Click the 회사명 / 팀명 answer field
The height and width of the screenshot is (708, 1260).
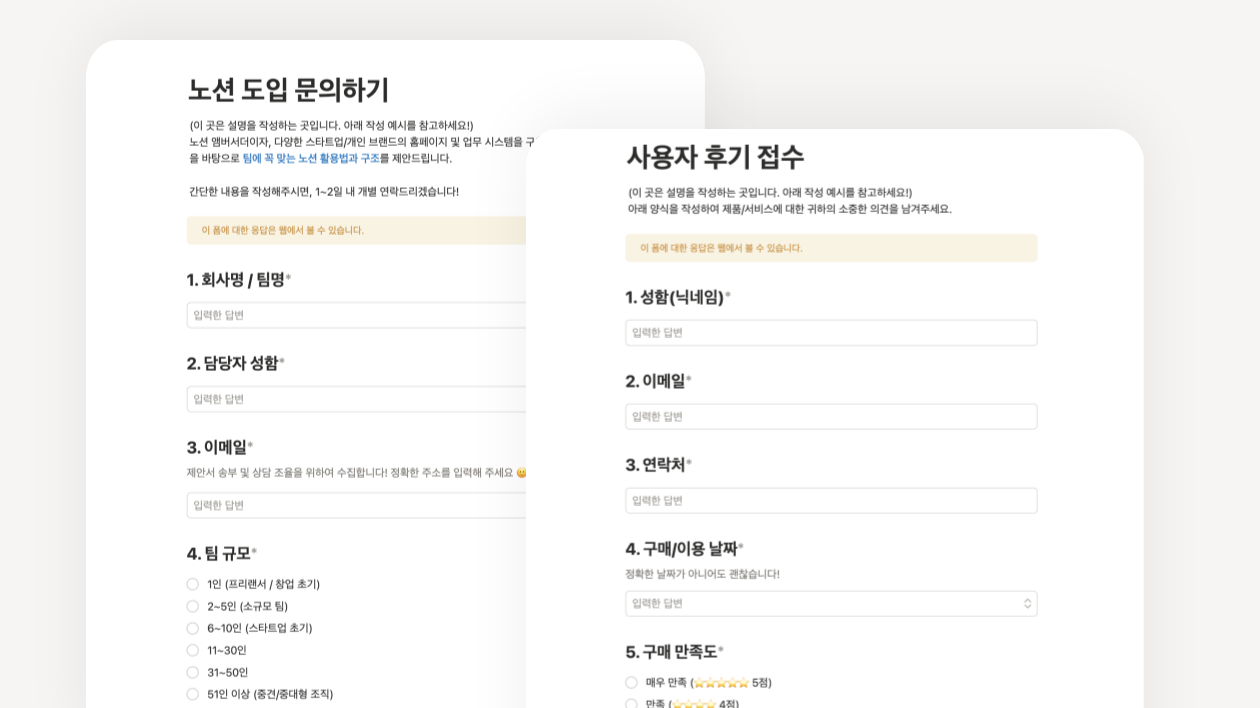tap(356, 315)
